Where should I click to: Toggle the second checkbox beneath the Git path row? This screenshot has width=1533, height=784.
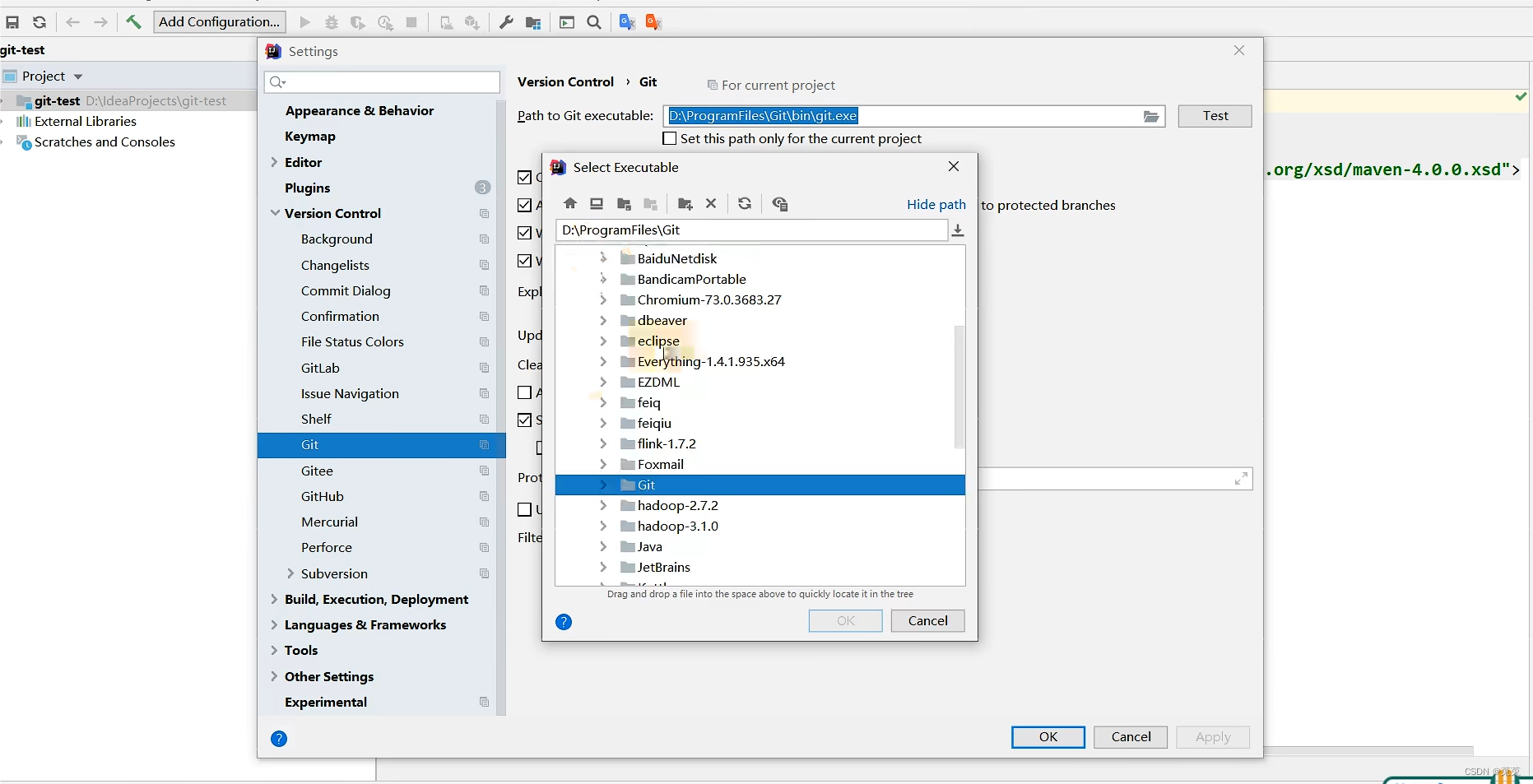[x=524, y=205]
